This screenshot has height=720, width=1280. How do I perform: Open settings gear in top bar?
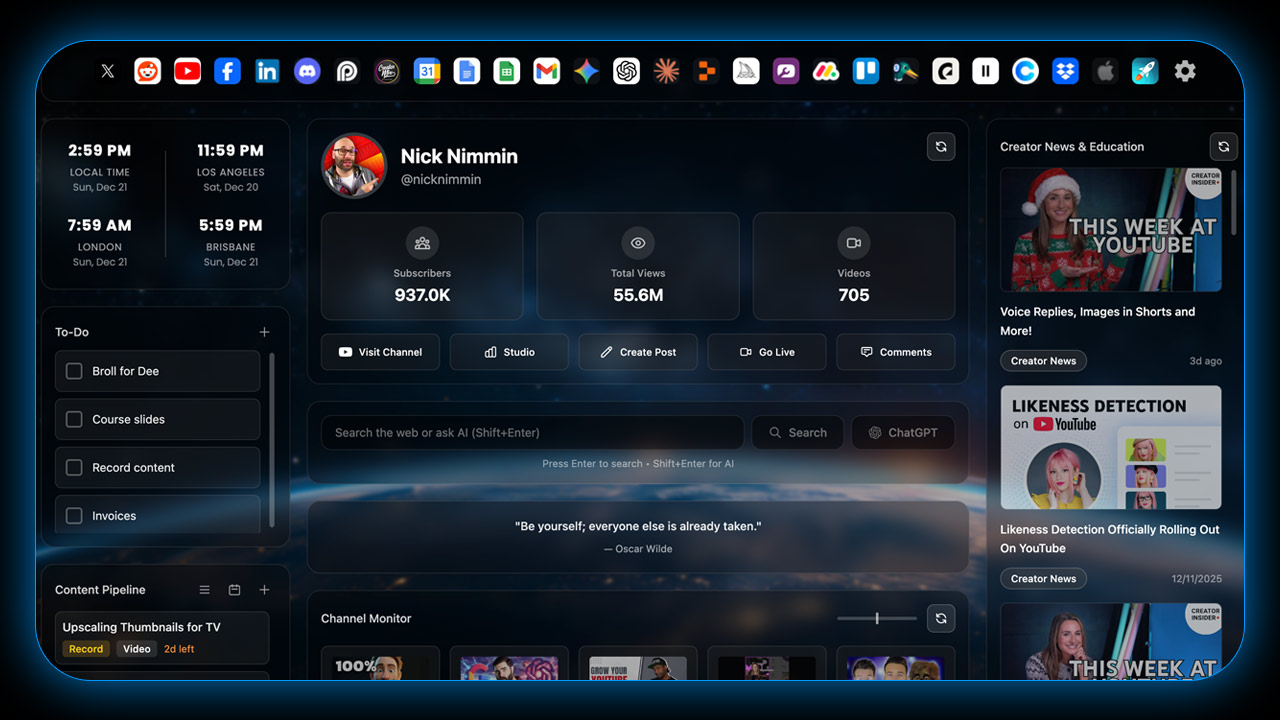(x=1185, y=71)
